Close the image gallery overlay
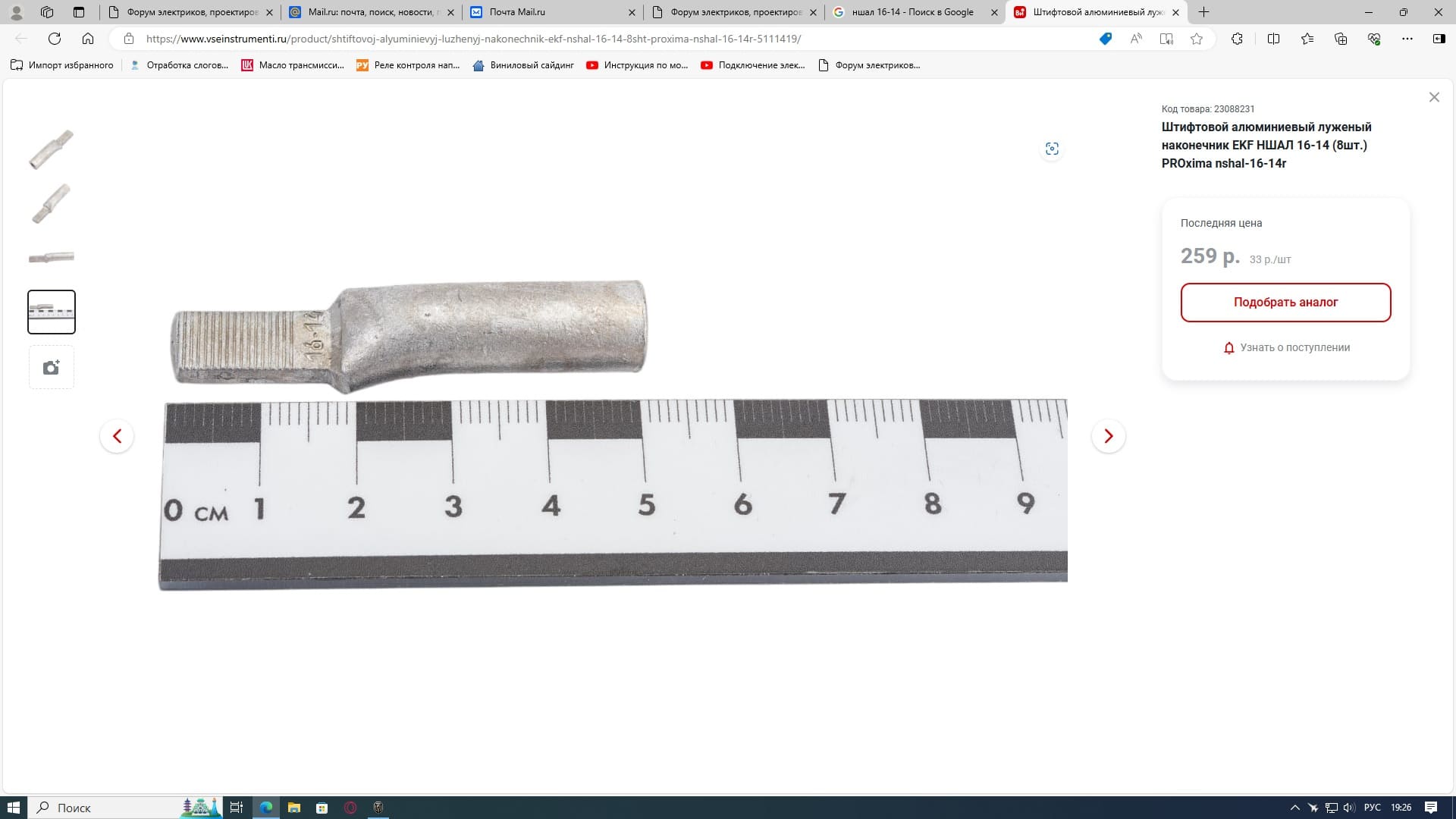 click(x=1433, y=97)
